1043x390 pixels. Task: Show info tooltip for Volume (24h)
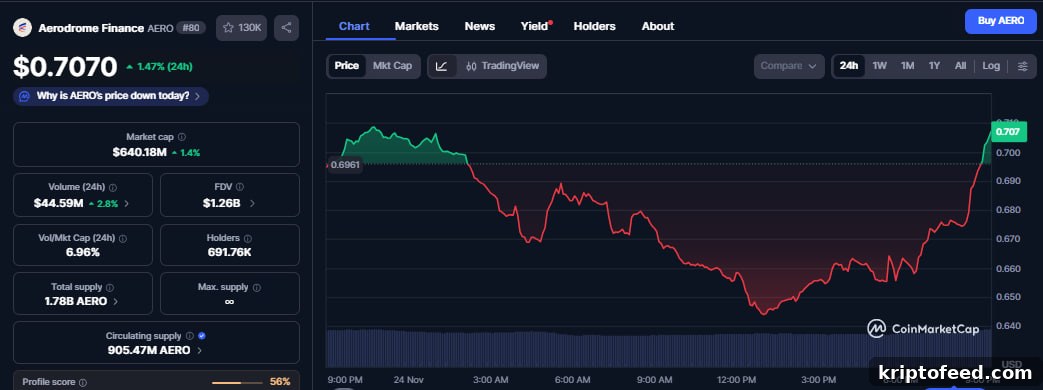point(112,188)
